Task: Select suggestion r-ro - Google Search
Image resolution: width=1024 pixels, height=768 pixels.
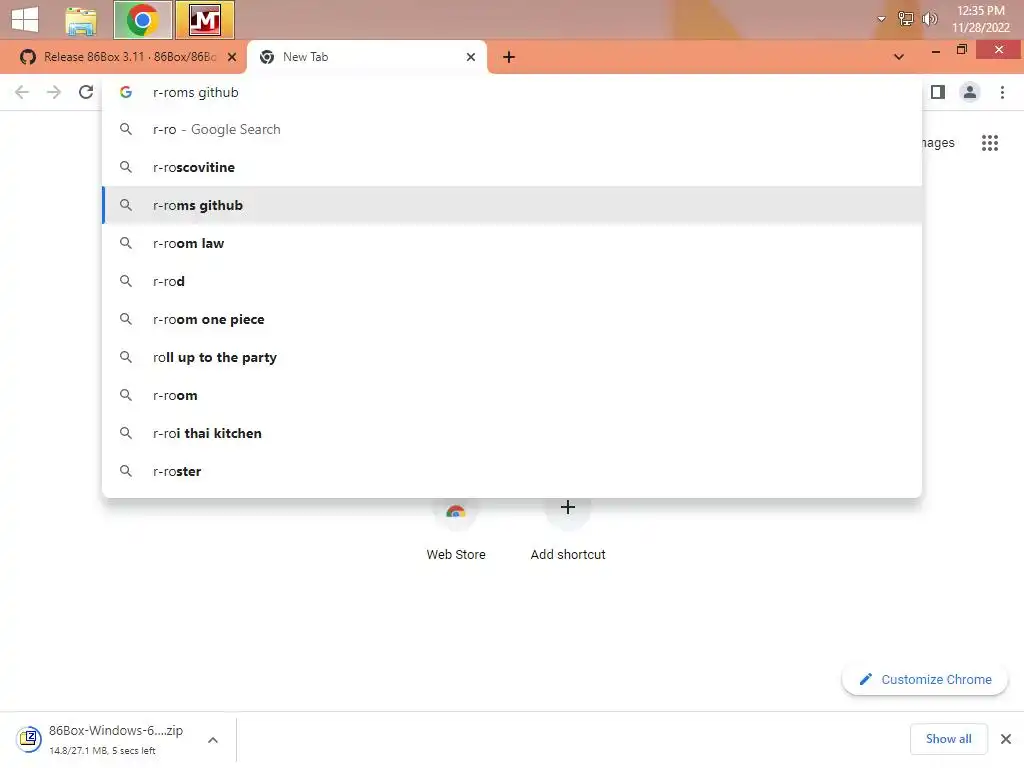Action: pyautogui.click(x=512, y=129)
